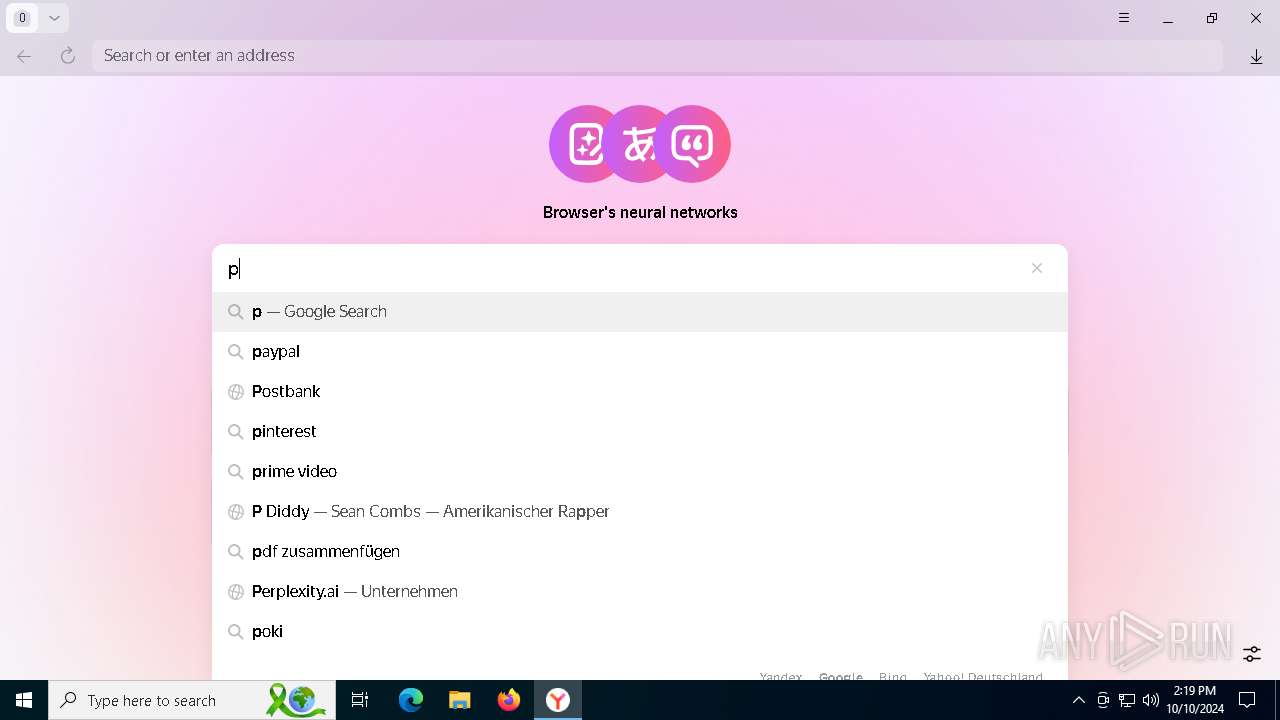Click the magnifier icon beside 'p — Google Search'
This screenshot has height=720, width=1280.
click(236, 312)
